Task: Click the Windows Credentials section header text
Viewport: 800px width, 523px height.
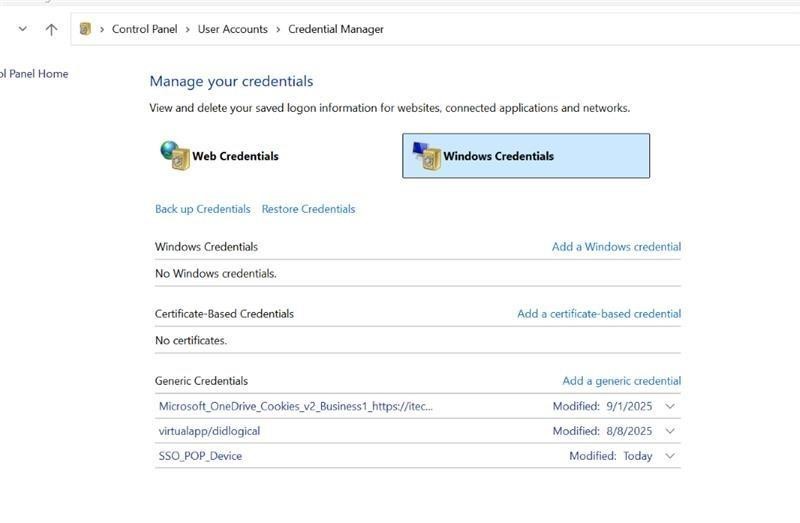Action: point(206,247)
